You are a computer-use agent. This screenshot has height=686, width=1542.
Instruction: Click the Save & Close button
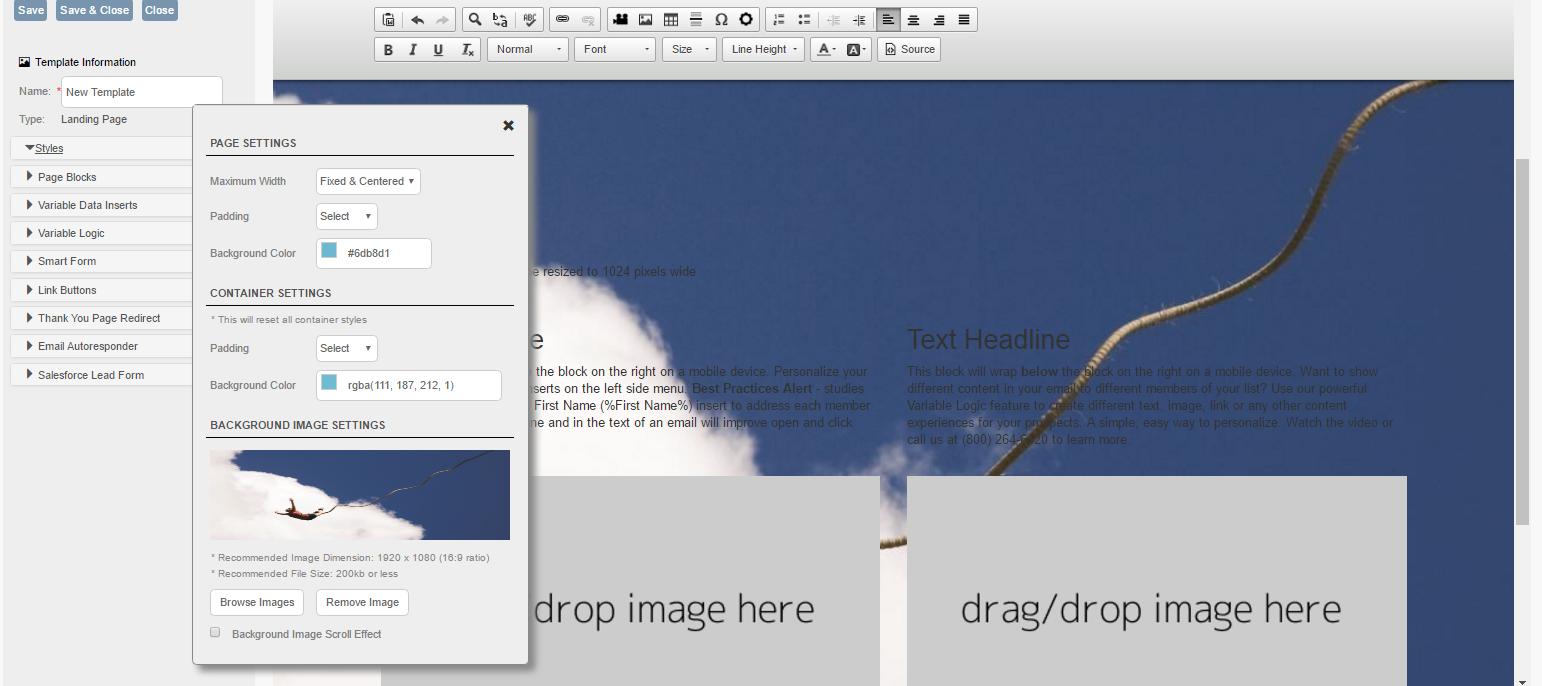point(95,10)
